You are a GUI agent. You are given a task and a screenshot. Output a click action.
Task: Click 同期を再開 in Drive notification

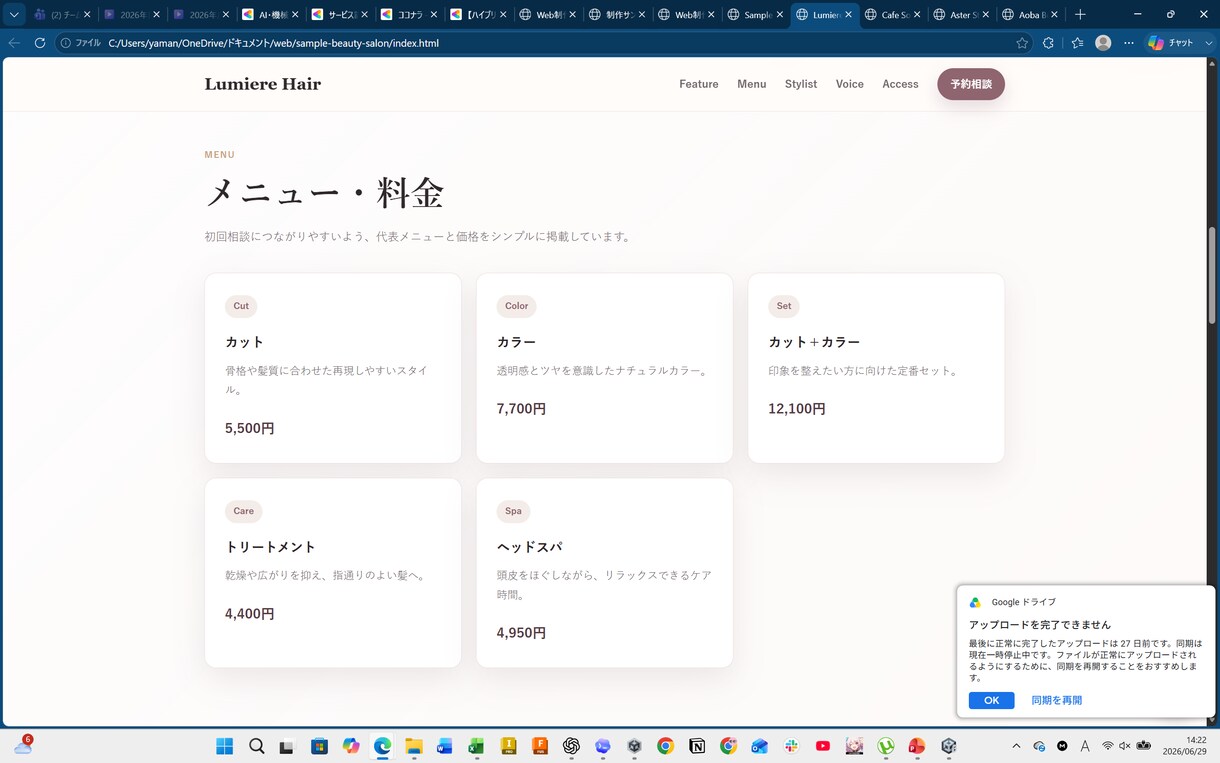[1057, 700]
